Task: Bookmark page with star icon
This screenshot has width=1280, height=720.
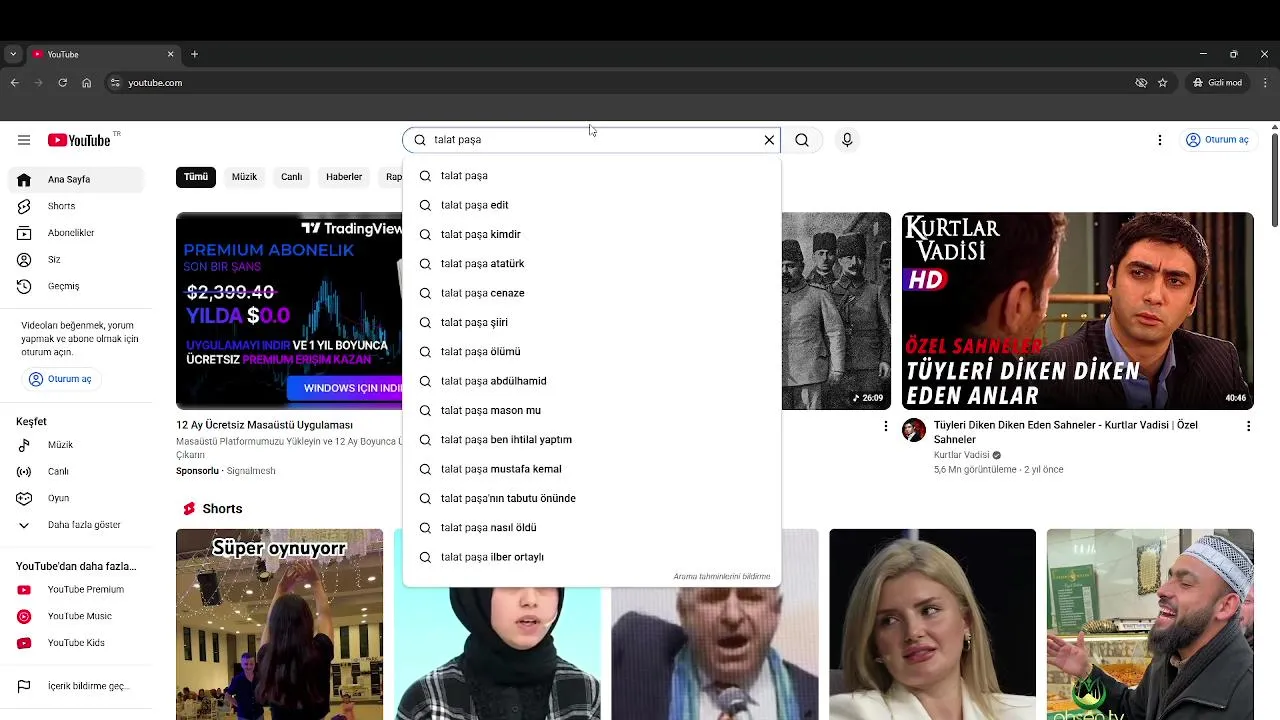Action: (x=1162, y=83)
